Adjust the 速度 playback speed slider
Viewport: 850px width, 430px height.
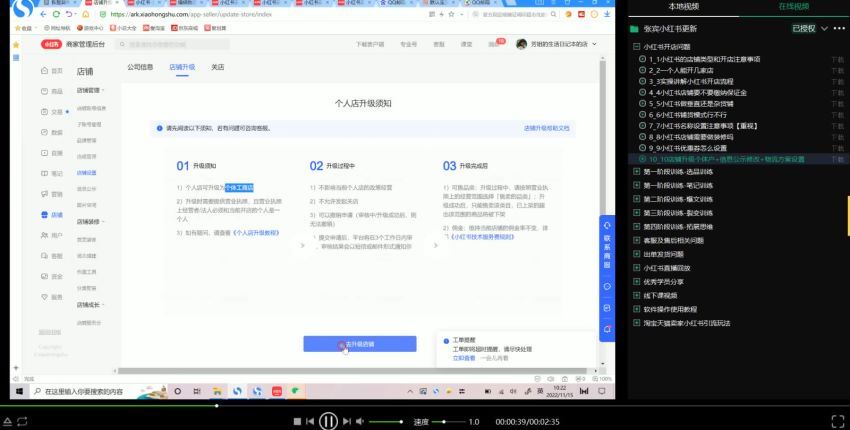449,421
